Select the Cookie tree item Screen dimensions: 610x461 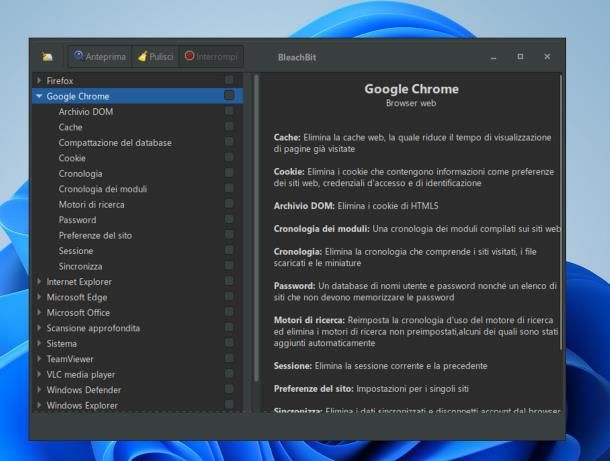click(72, 158)
